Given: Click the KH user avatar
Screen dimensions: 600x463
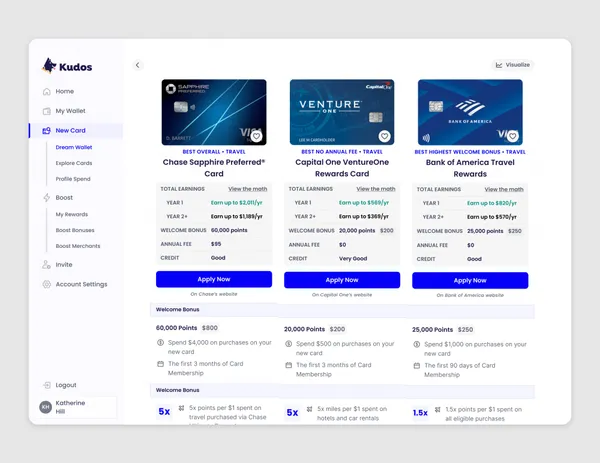Looking at the screenshot, I should 46,407.
